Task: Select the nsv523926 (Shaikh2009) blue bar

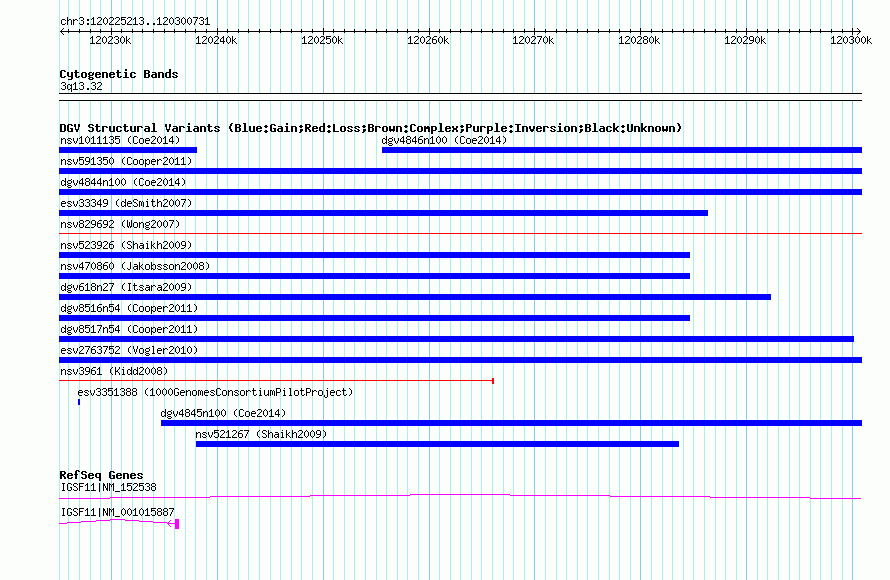Action: click(x=374, y=255)
